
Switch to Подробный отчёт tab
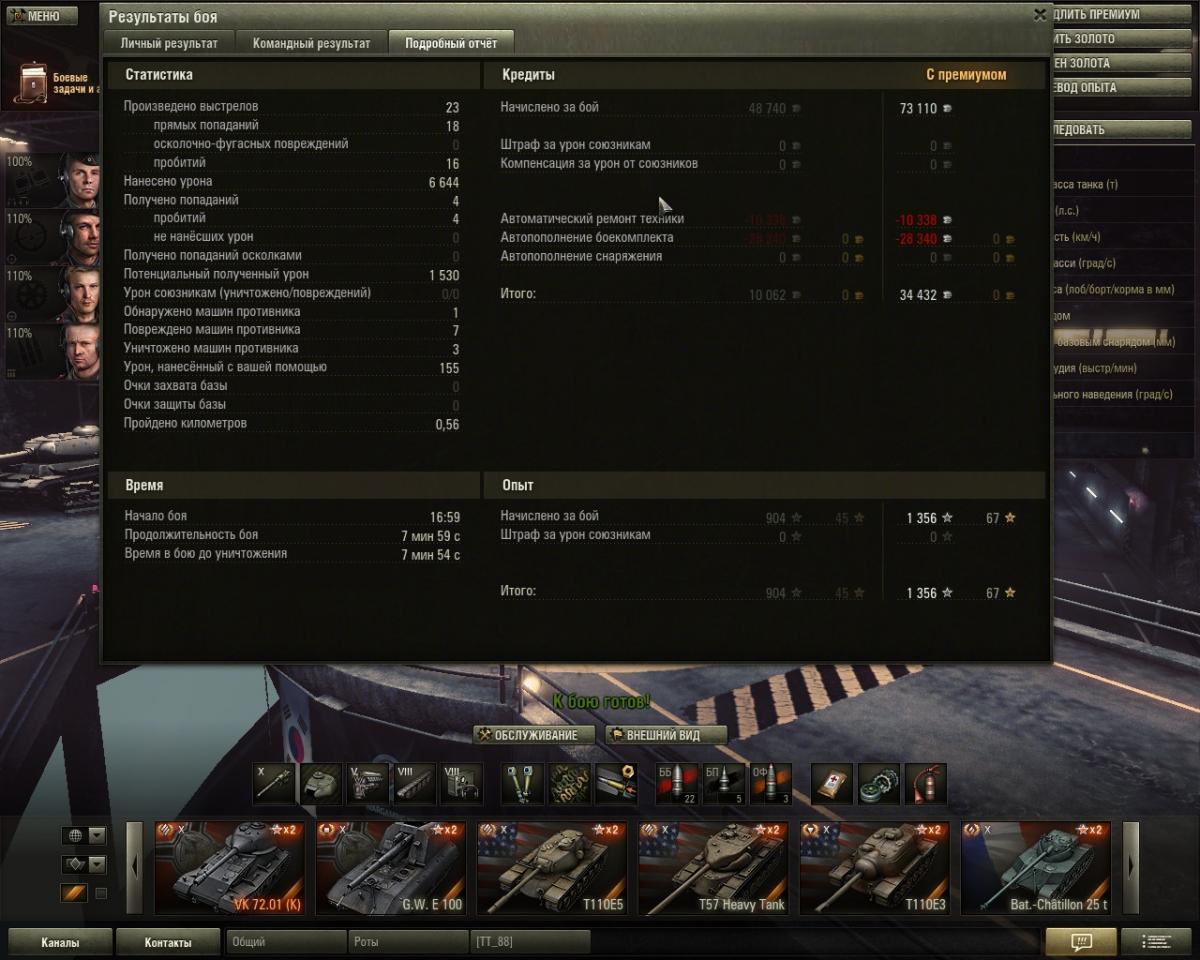[450, 43]
